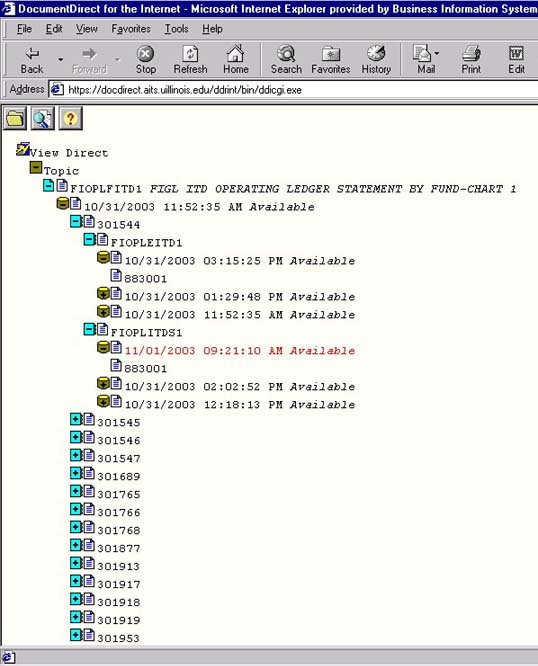Expand the 301689 node

76,473
